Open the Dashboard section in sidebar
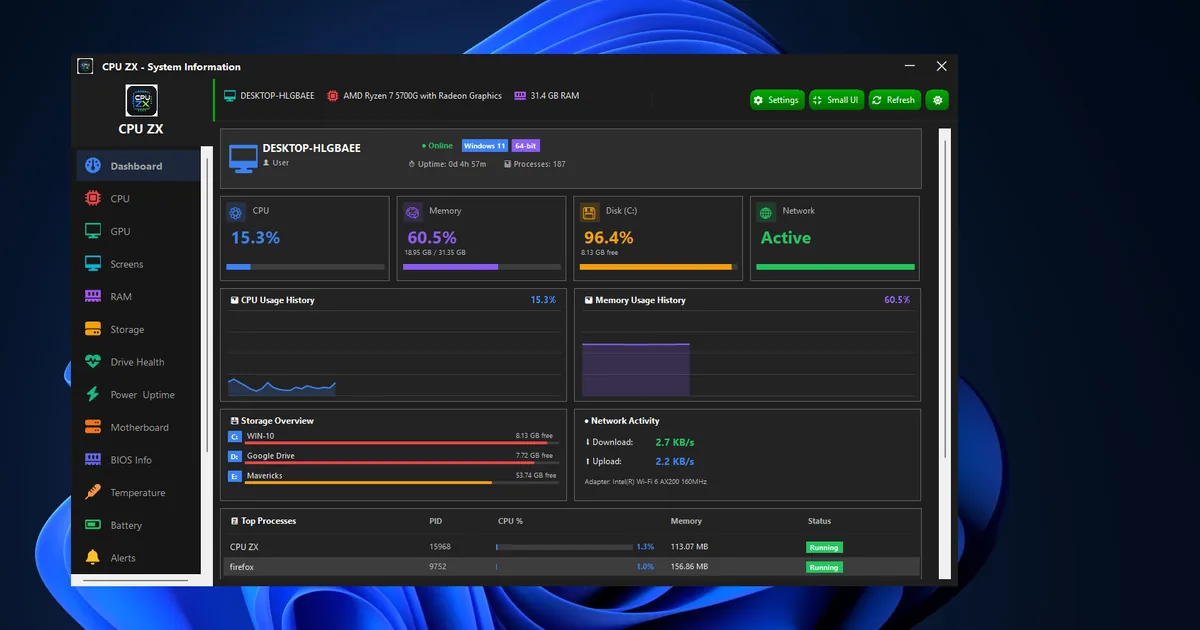The image size is (1200, 630). pyautogui.click(x=139, y=166)
